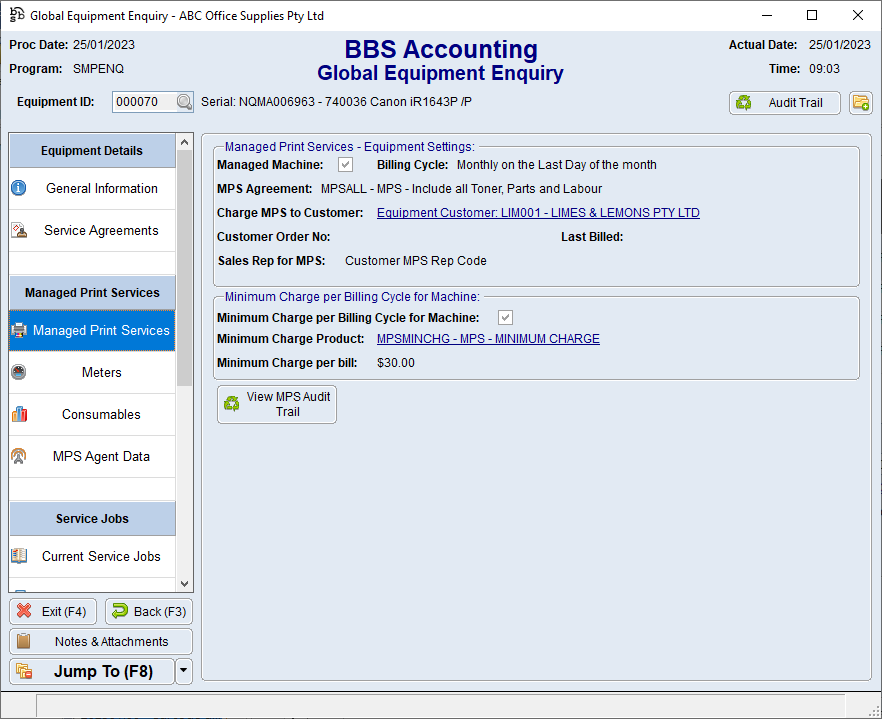Click the Consumables chart icon
Screen dimensions: 882x719
[x=19, y=415]
